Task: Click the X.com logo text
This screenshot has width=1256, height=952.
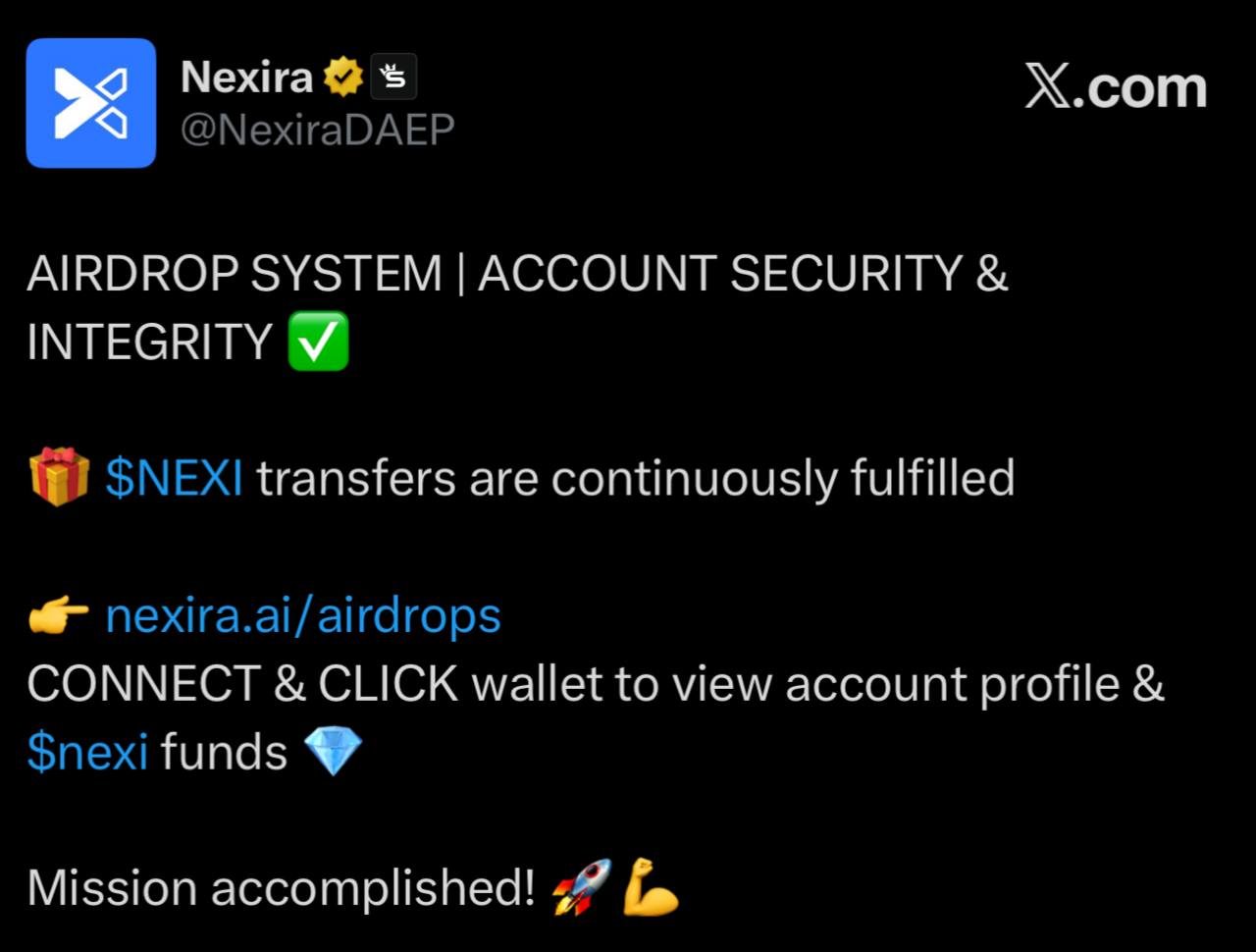Action: coord(1116,87)
